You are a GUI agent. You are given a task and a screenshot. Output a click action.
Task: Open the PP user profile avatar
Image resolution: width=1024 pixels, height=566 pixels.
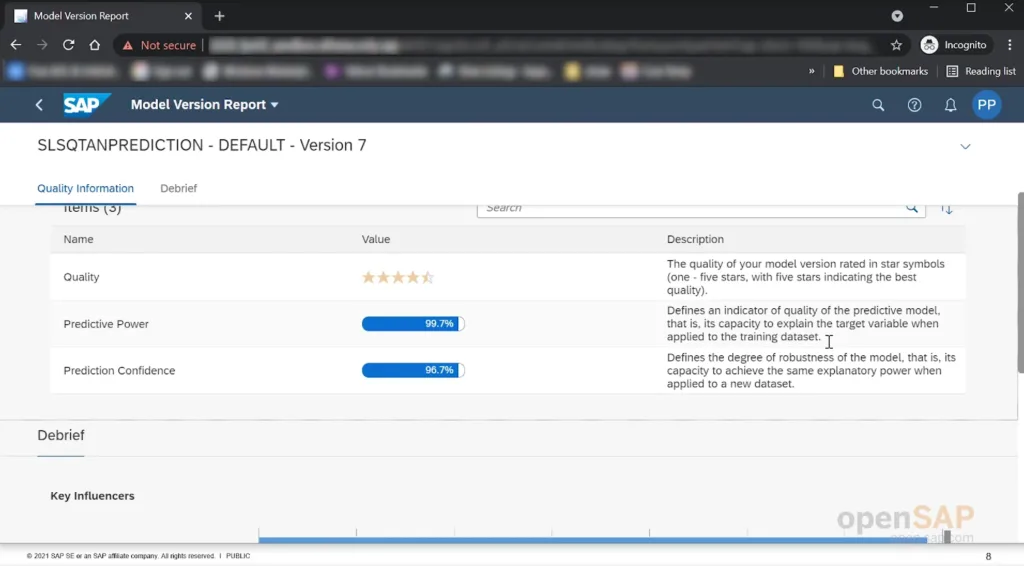point(987,104)
